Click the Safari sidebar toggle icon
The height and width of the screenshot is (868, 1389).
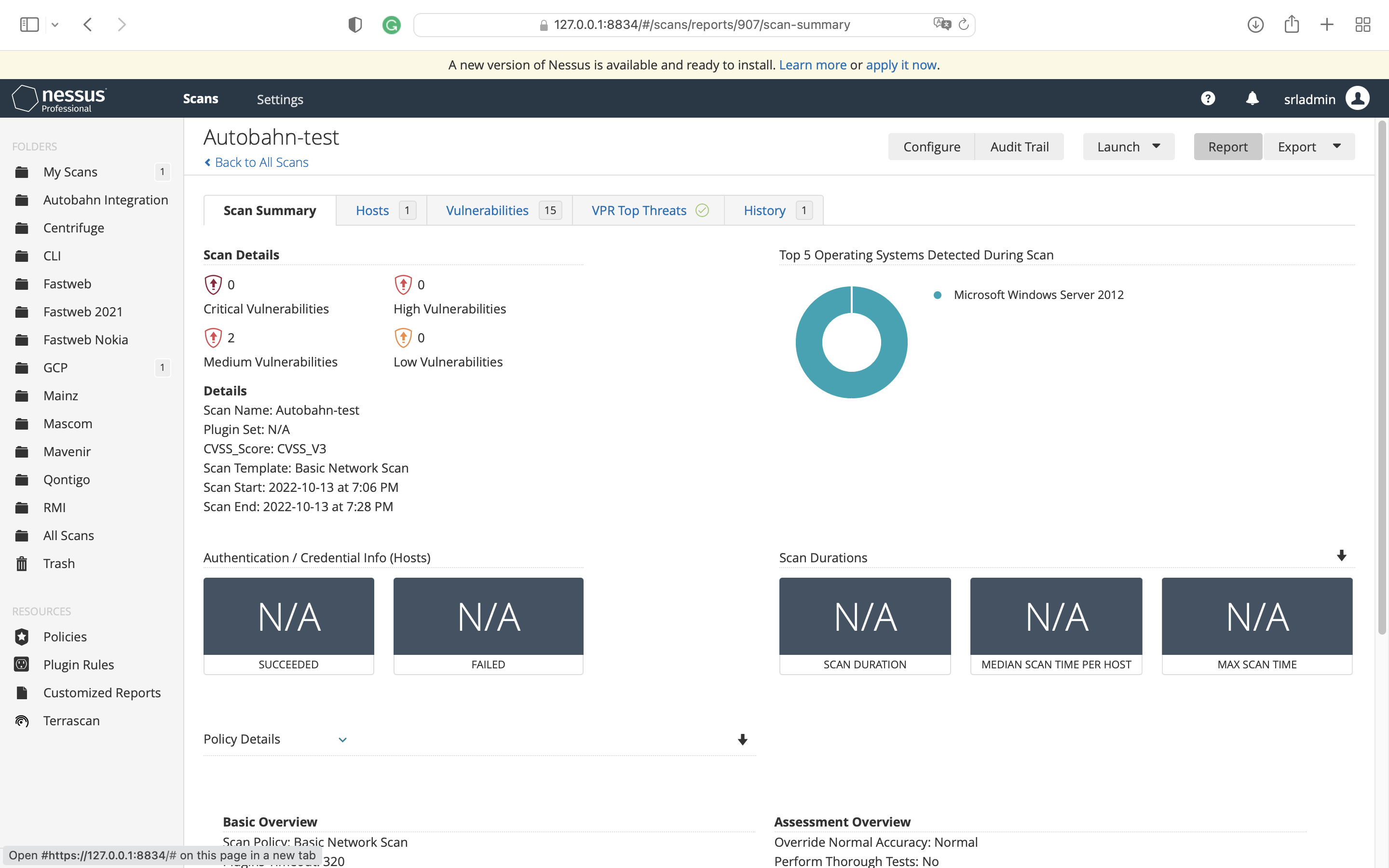click(29, 25)
